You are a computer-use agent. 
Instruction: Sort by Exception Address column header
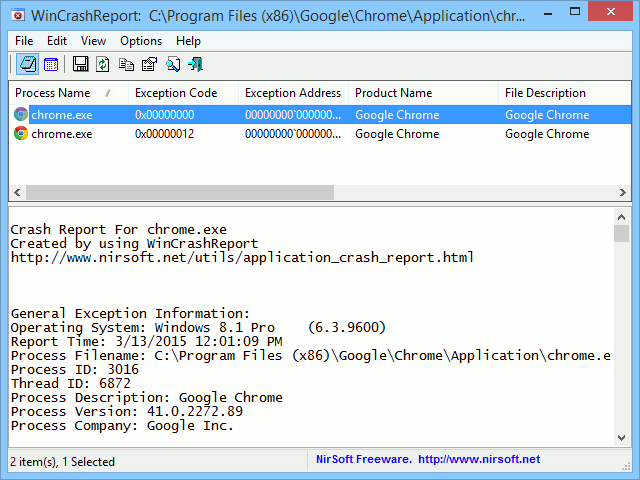pyautogui.click(x=293, y=93)
